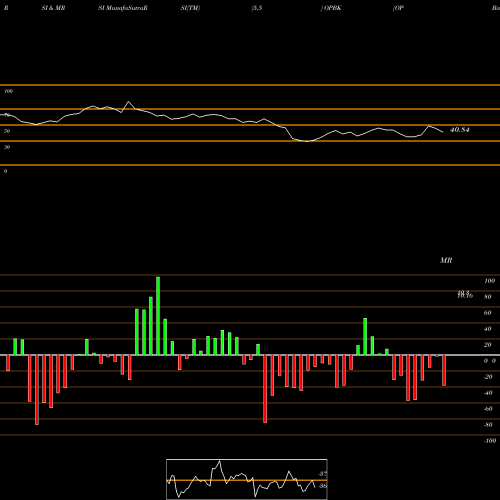Click the MR axis label -40
This screenshot has height=500, width=500.
(488, 393)
